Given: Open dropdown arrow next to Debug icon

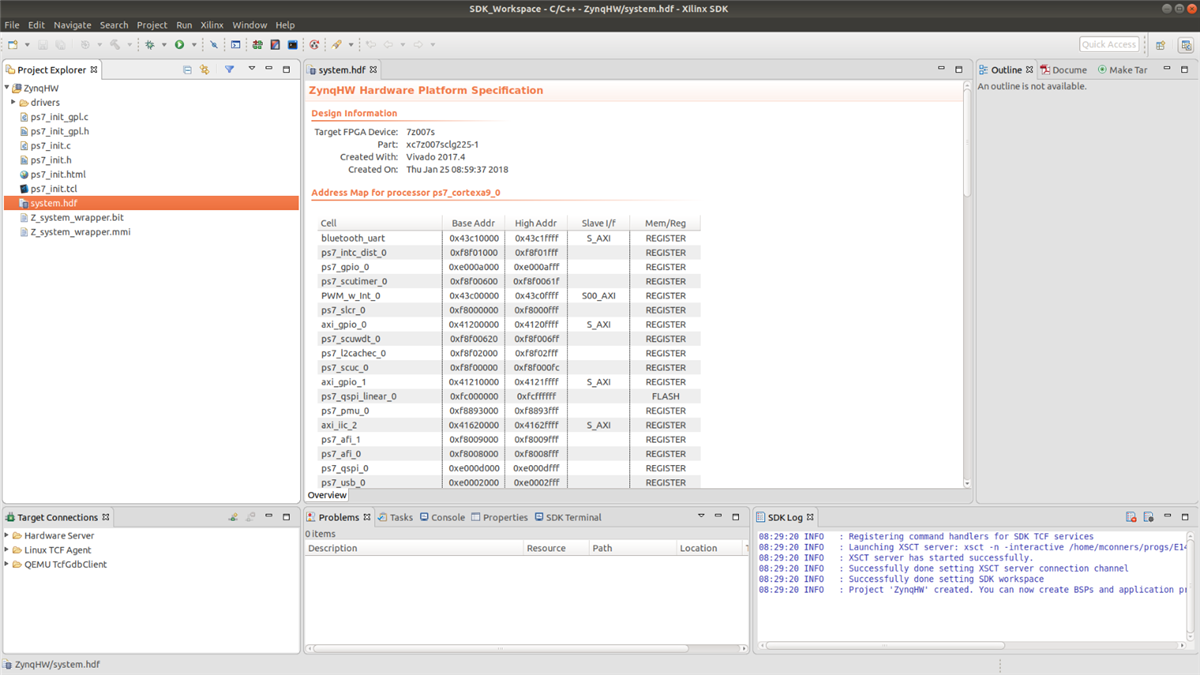Looking at the screenshot, I should coord(164,44).
